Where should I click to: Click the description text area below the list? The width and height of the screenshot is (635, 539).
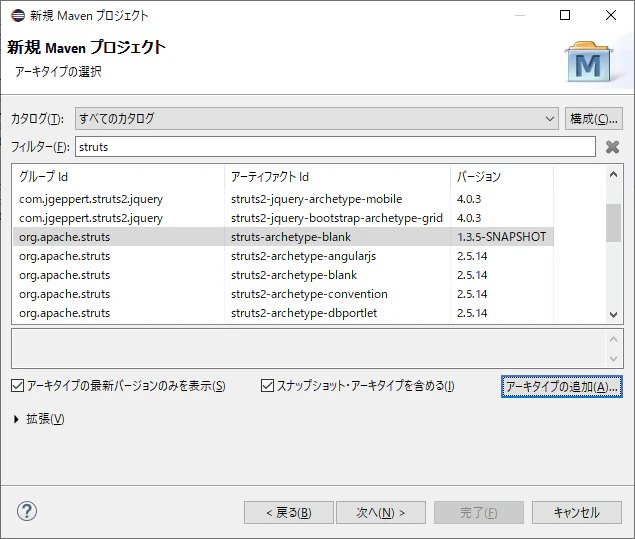(x=309, y=349)
